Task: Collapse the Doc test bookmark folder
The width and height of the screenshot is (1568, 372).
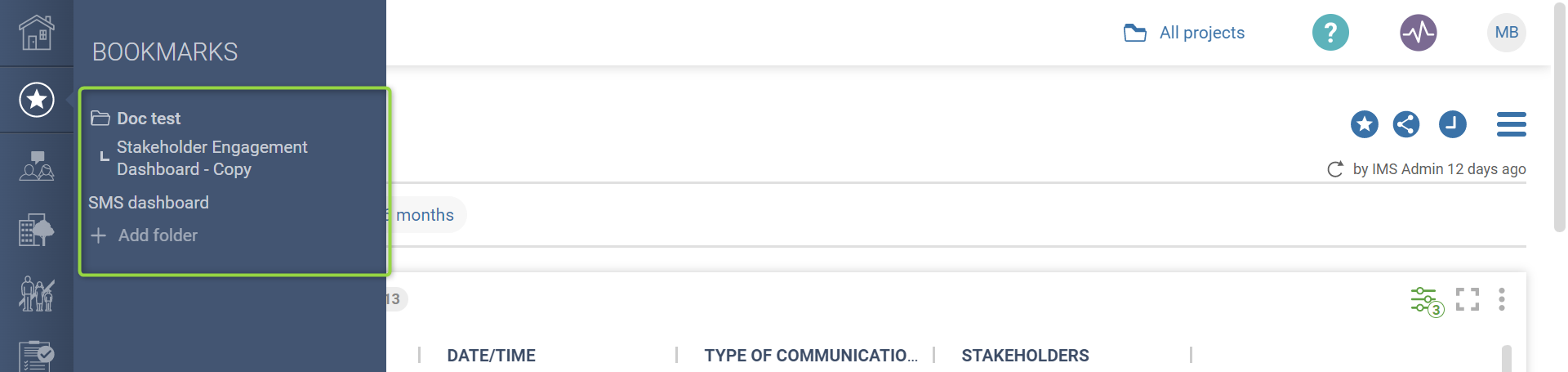Action: point(100,119)
